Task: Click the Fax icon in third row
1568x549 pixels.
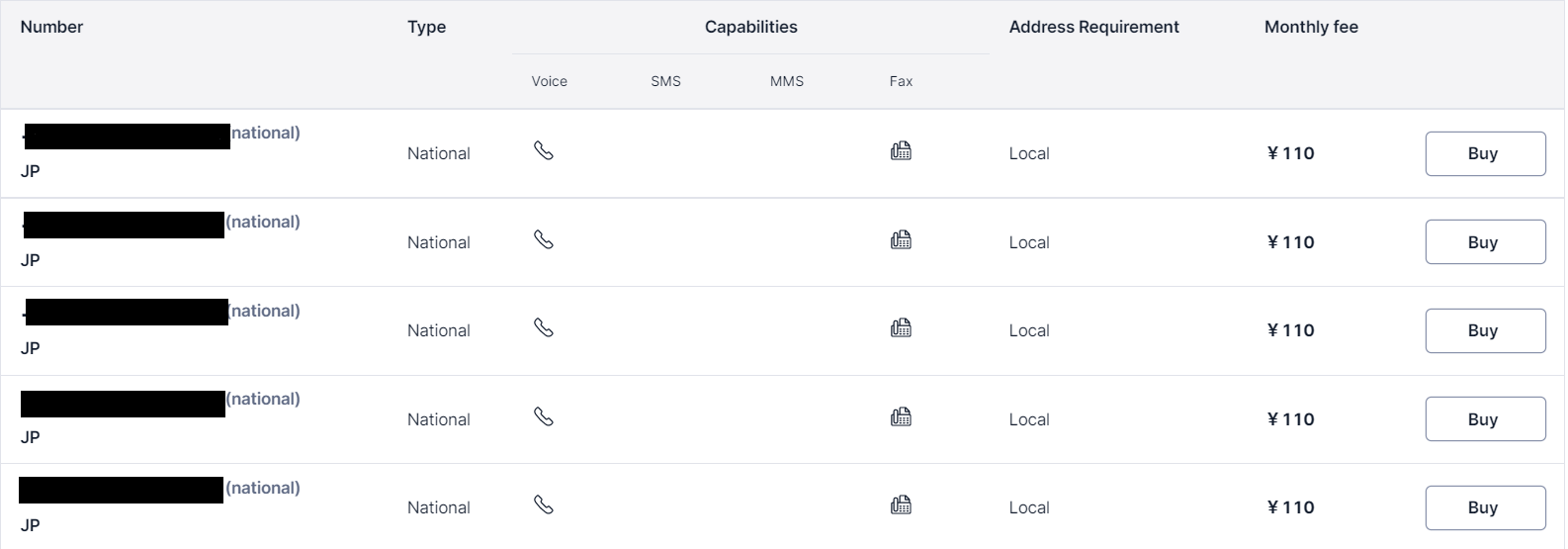Action: (901, 327)
